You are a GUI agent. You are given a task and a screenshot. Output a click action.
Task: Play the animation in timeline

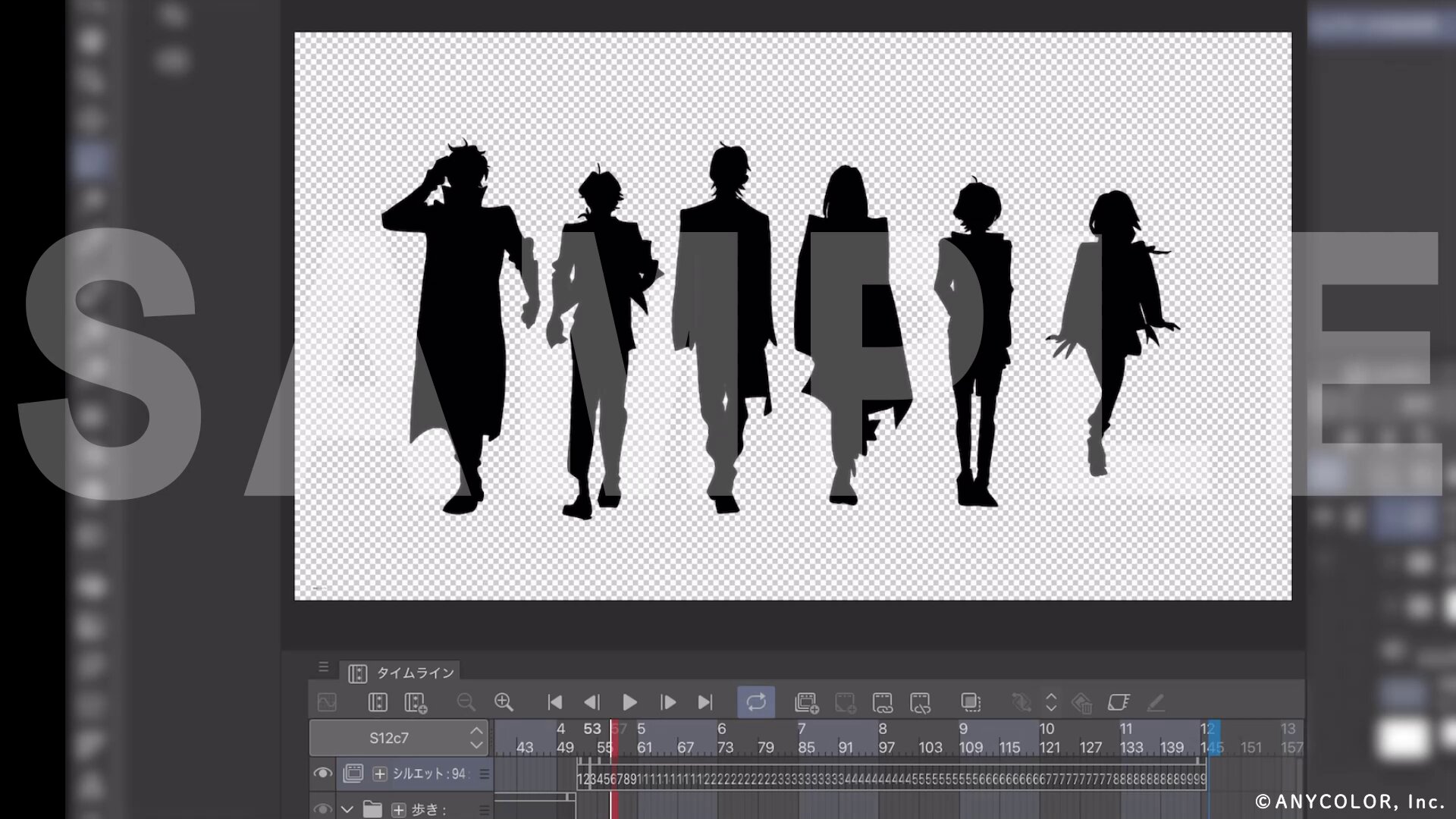pyautogui.click(x=629, y=703)
